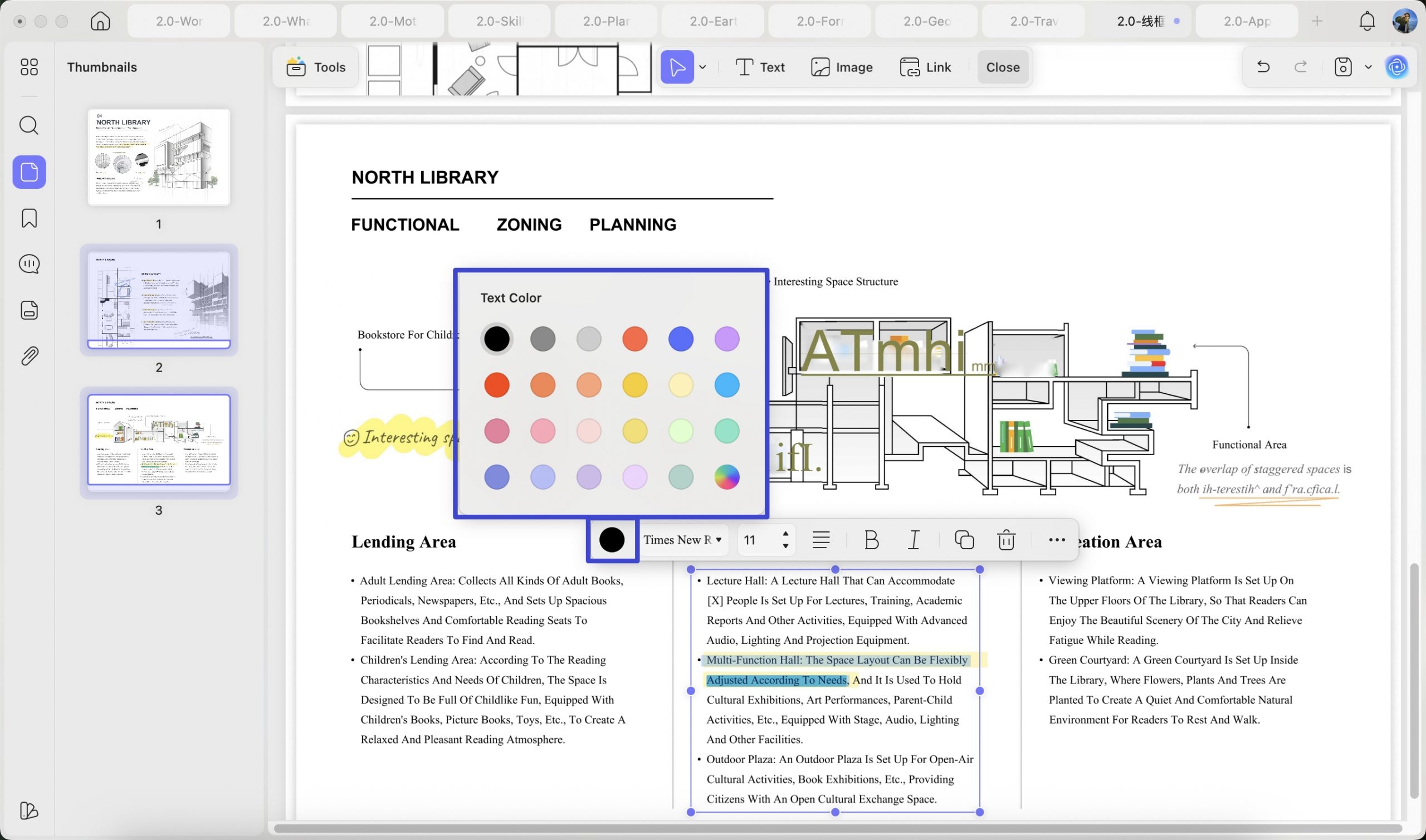The image size is (1426, 840).
Task: Choose the black text color swatch
Action: click(496, 339)
